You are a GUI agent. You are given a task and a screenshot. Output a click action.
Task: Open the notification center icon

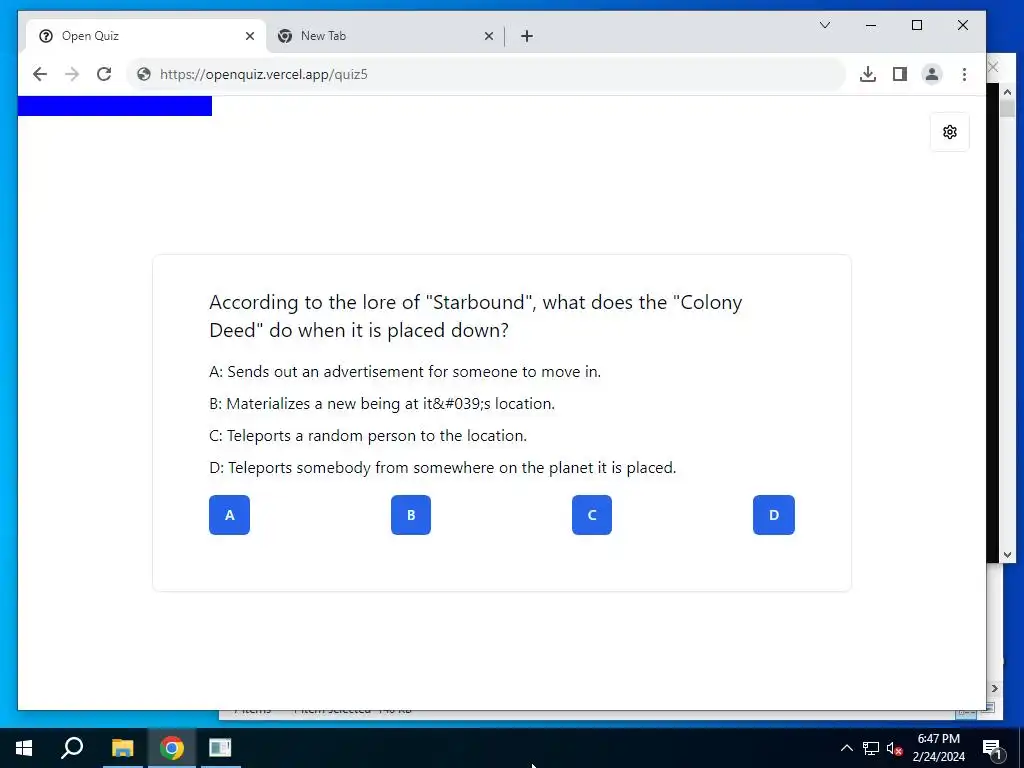[992, 748]
